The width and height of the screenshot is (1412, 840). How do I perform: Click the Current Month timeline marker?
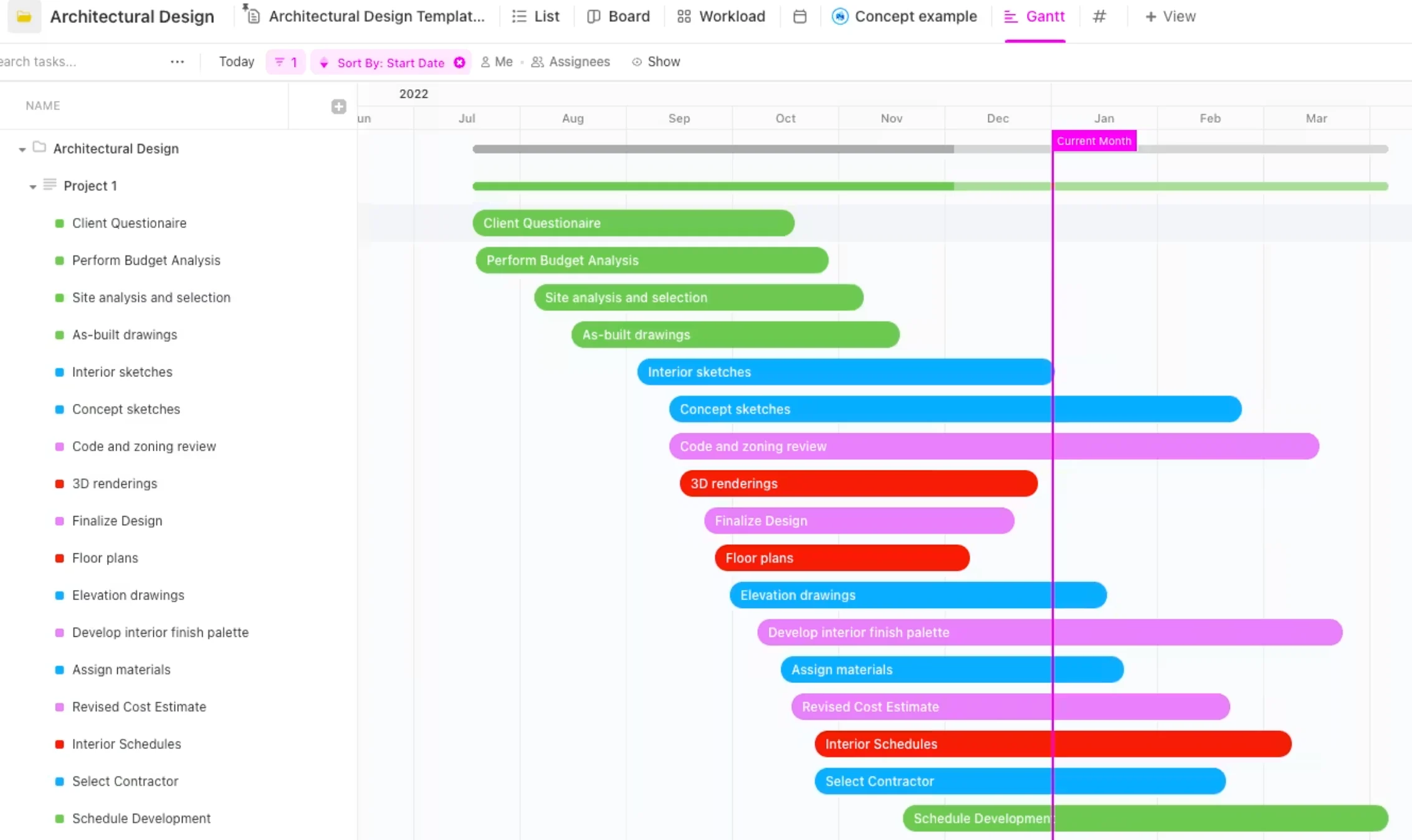click(x=1094, y=141)
